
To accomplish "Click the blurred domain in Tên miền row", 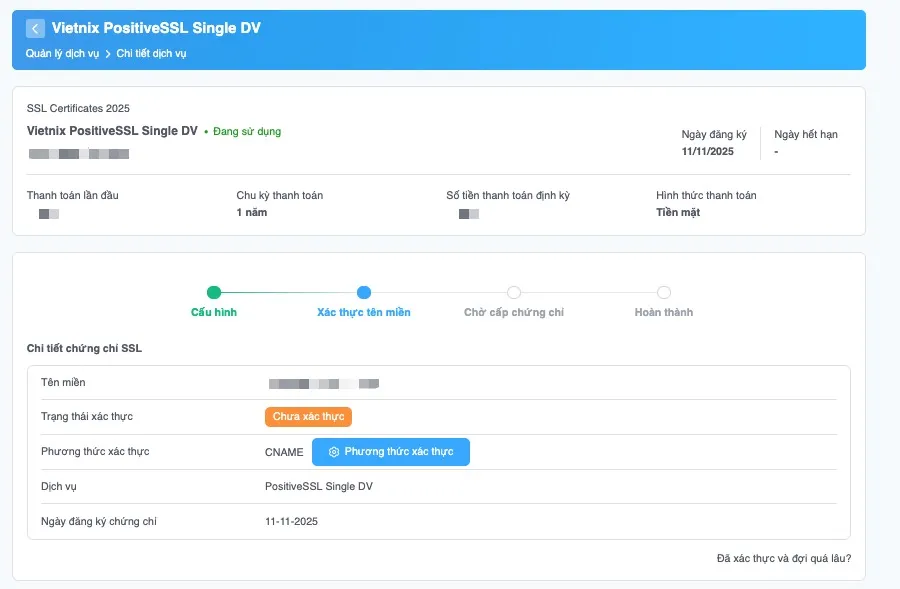I will click(324, 383).
